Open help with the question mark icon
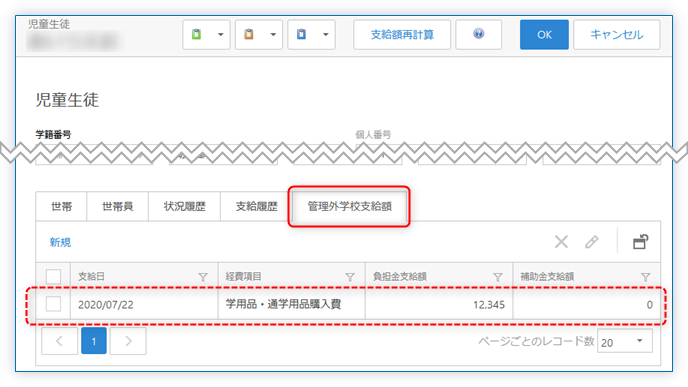 tap(479, 34)
